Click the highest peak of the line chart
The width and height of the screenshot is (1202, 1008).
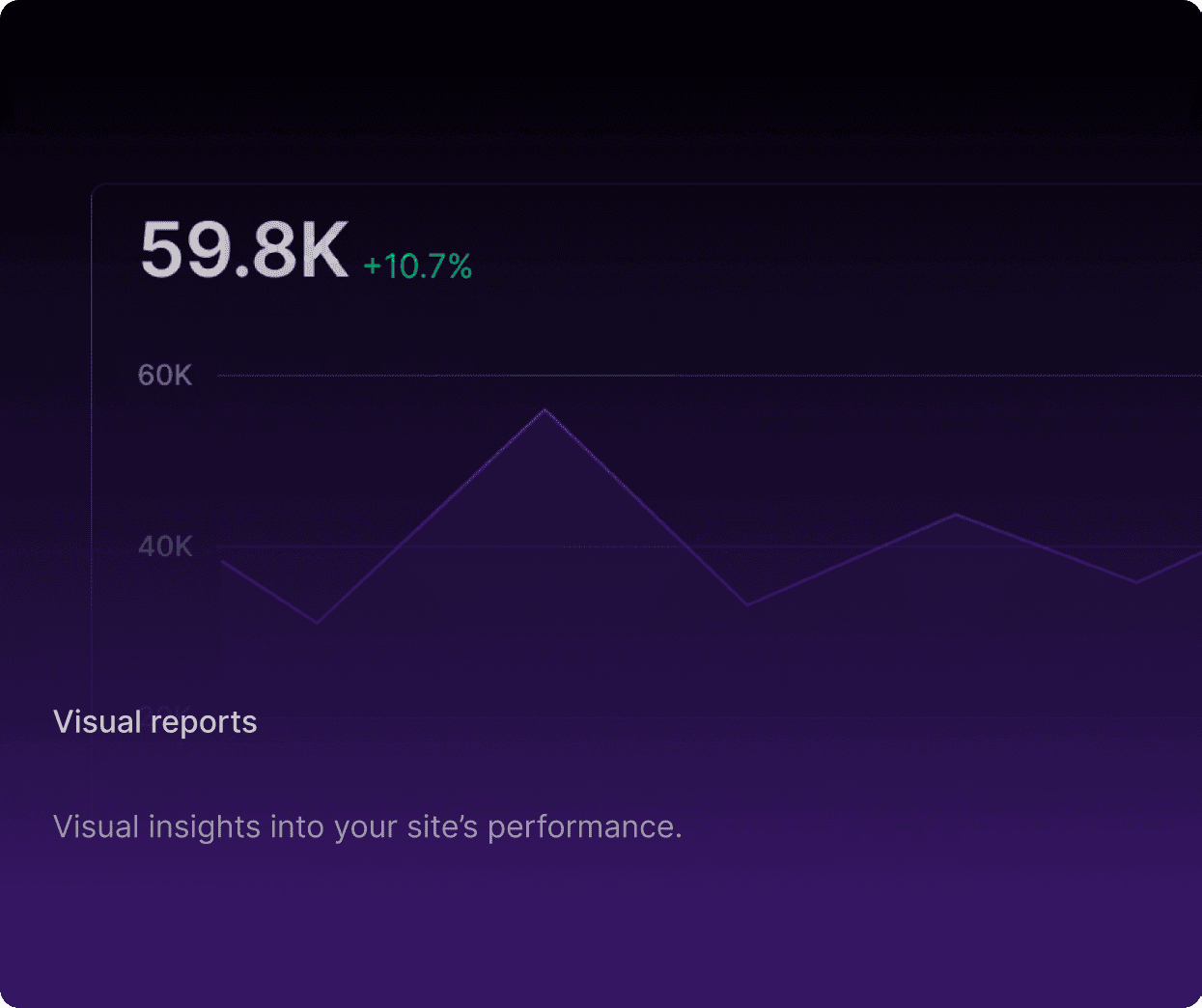[545, 410]
